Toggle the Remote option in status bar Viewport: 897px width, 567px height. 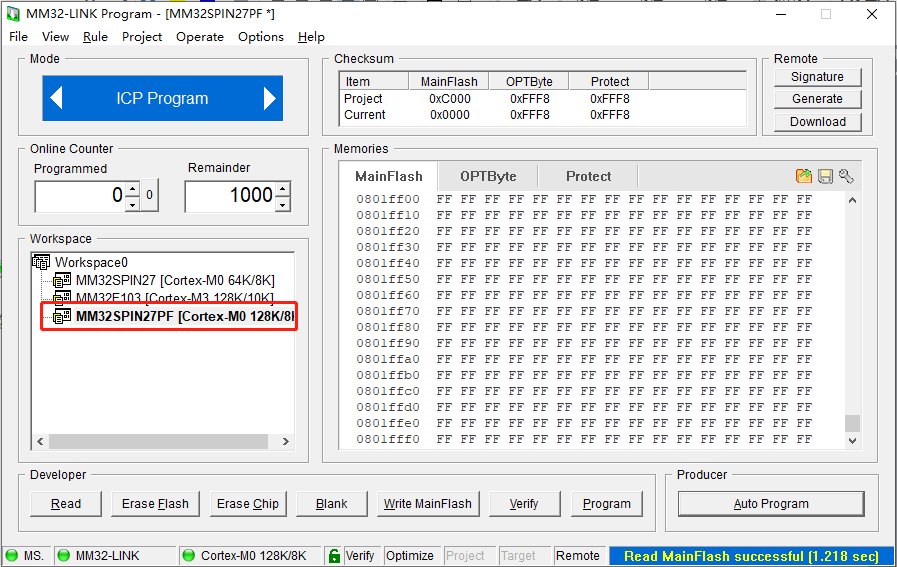pos(578,556)
